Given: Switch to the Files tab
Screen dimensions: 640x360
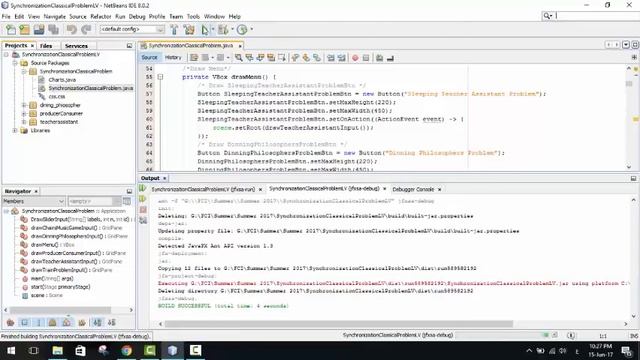Looking at the screenshot, I should [46, 46].
